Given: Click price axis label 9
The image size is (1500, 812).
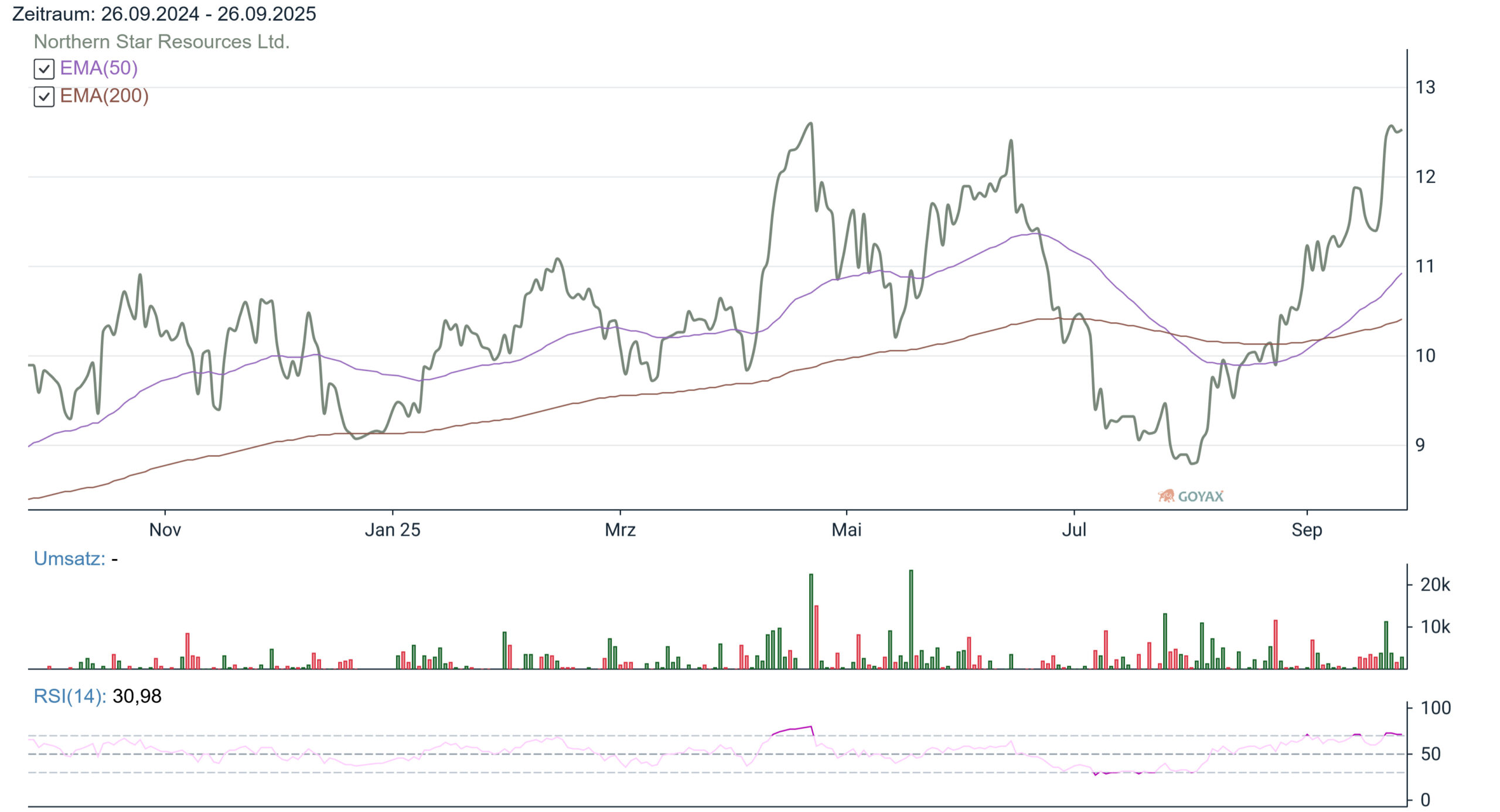Looking at the screenshot, I should click(x=1420, y=445).
